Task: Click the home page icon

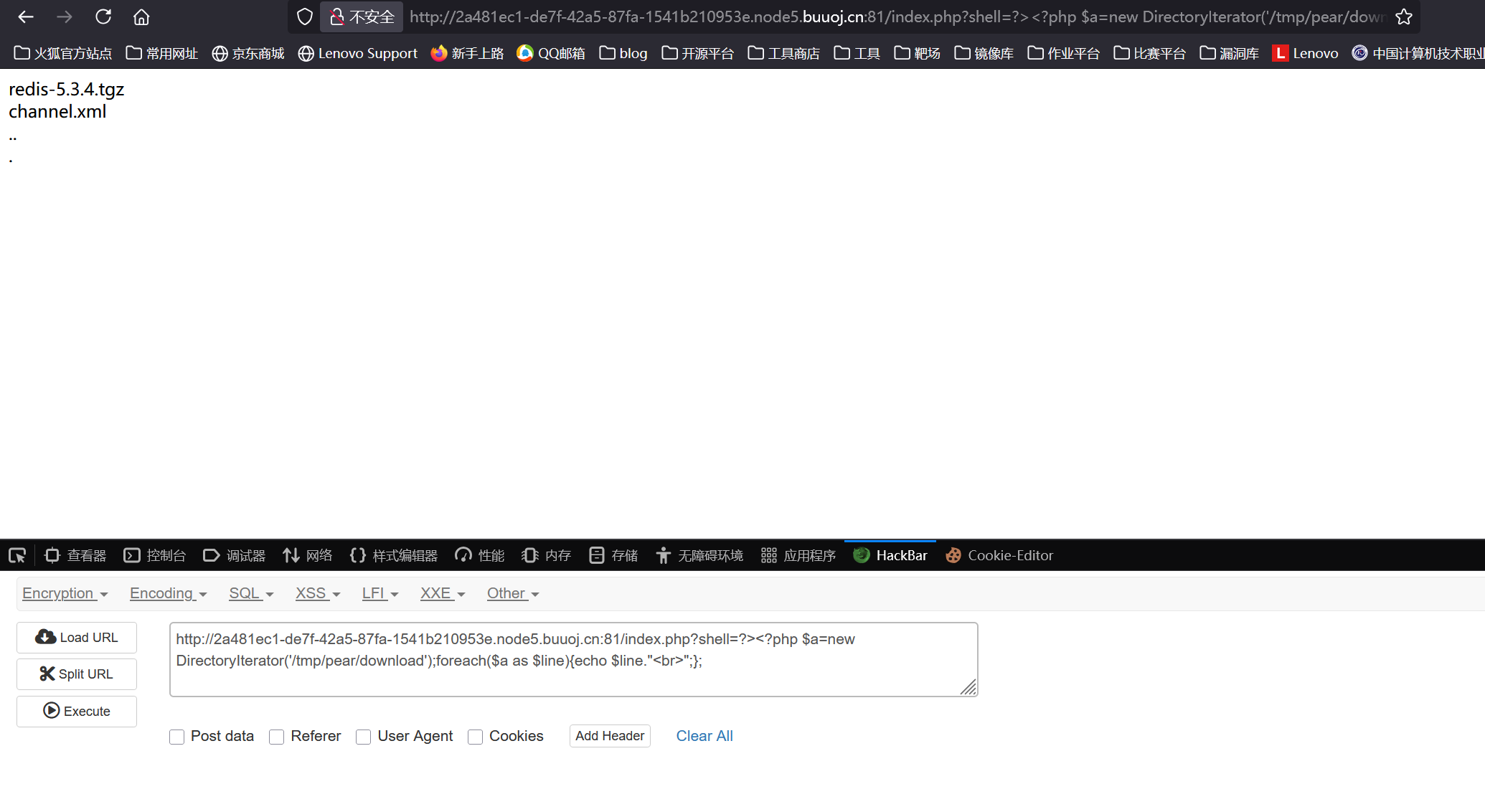Action: [x=141, y=16]
